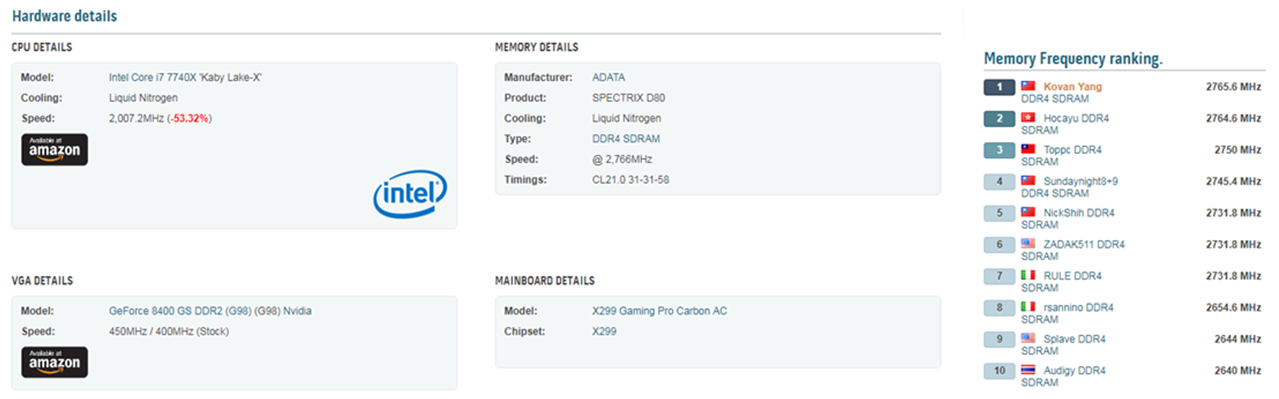Screen dimensions: 1279x399
Task: Click the flag icon next to Hocayu
Action: pyautogui.click(x=1028, y=118)
